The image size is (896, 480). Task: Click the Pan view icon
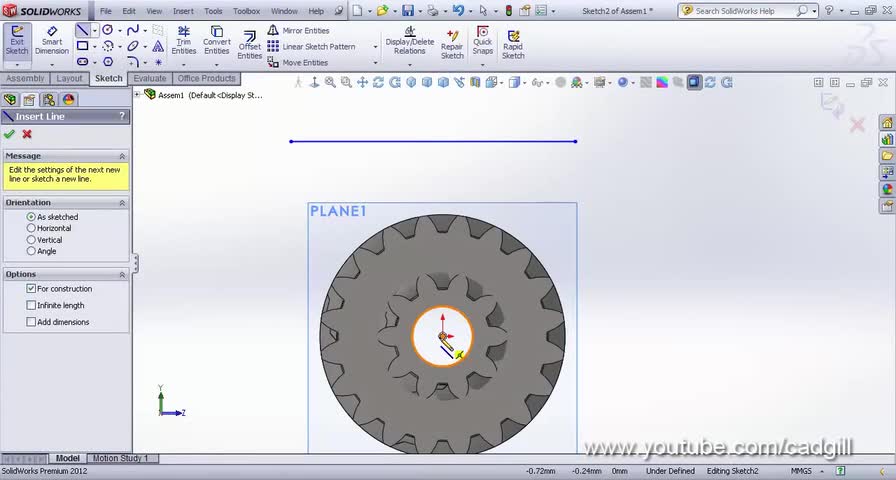tap(362, 82)
